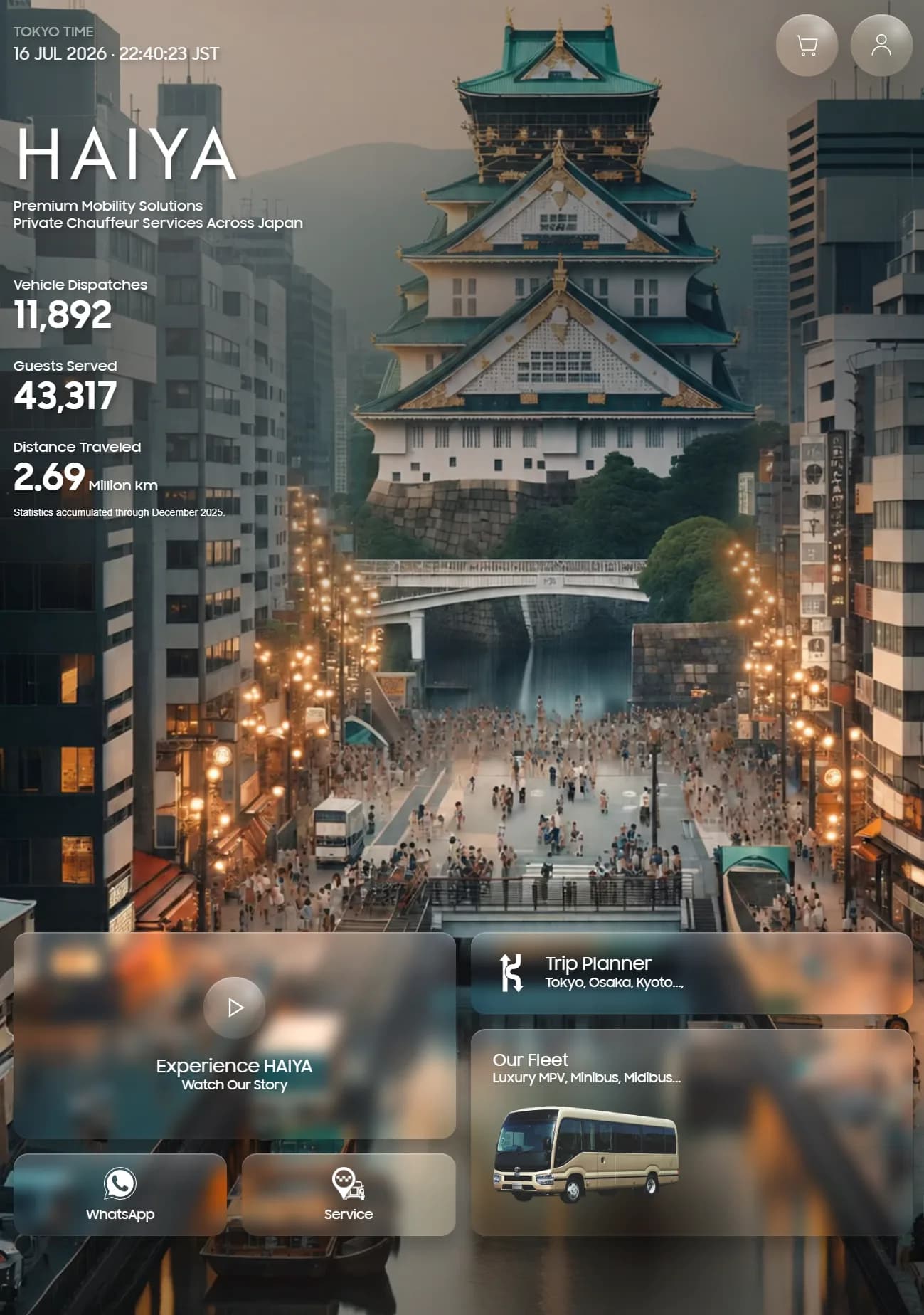Click "Tokyo, Osaka, Kyoto..." subtitle
The height and width of the screenshot is (1315, 924).
click(615, 982)
